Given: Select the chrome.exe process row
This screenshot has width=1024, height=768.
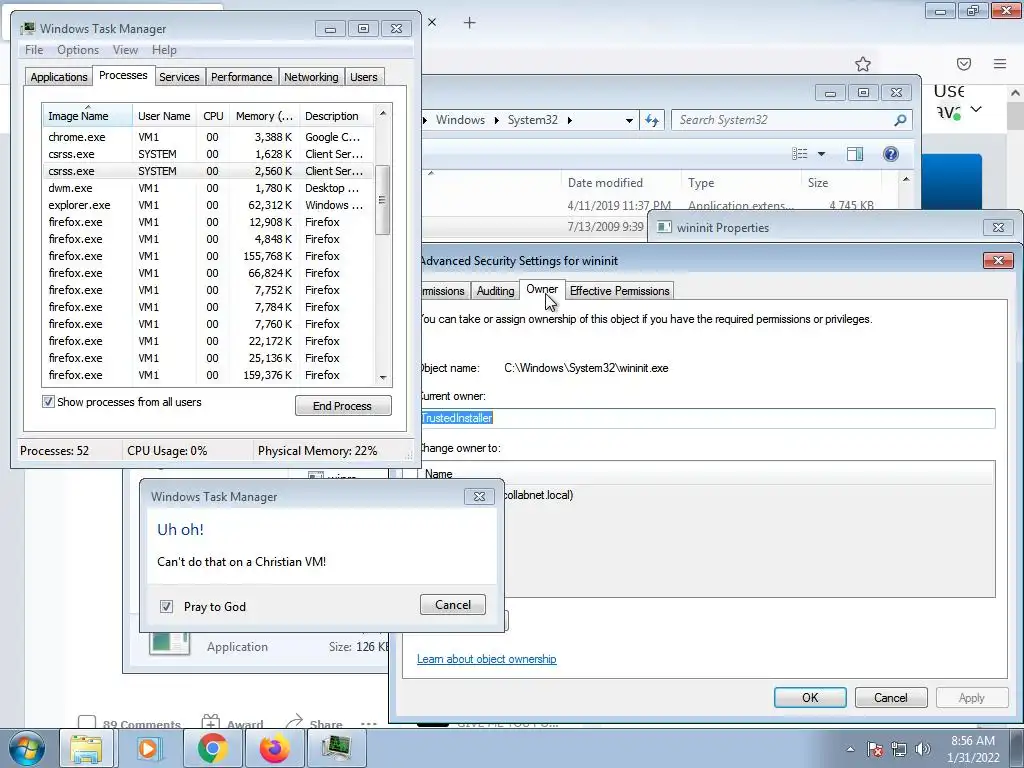Looking at the screenshot, I should (x=208, y=137).
